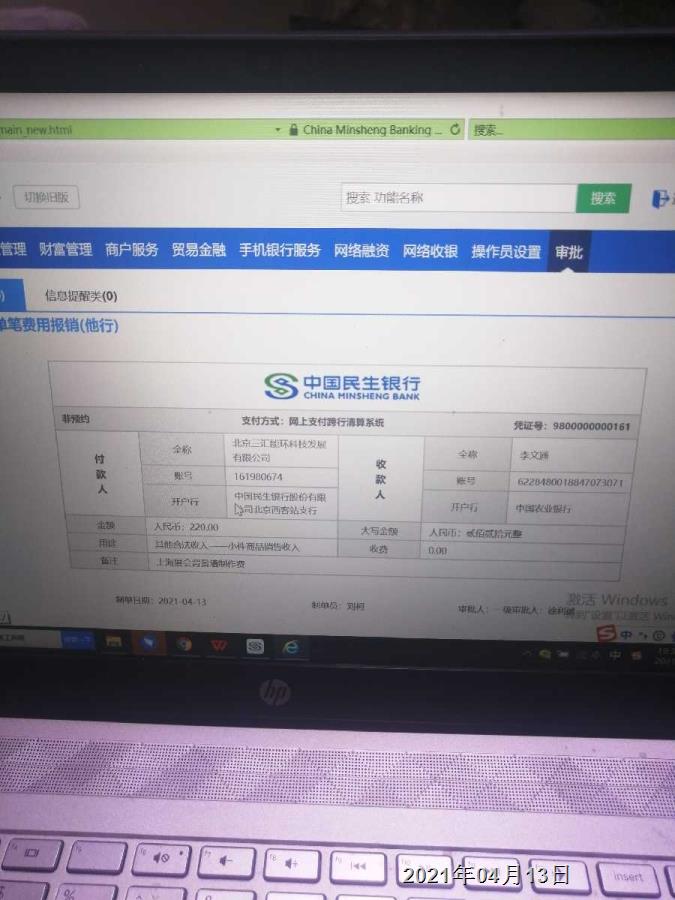This screenshot has width=675, height=900.
Task: Click the 制单日期 2021-04-13 text
Action: pyautogui.click(x=161, y=601)
